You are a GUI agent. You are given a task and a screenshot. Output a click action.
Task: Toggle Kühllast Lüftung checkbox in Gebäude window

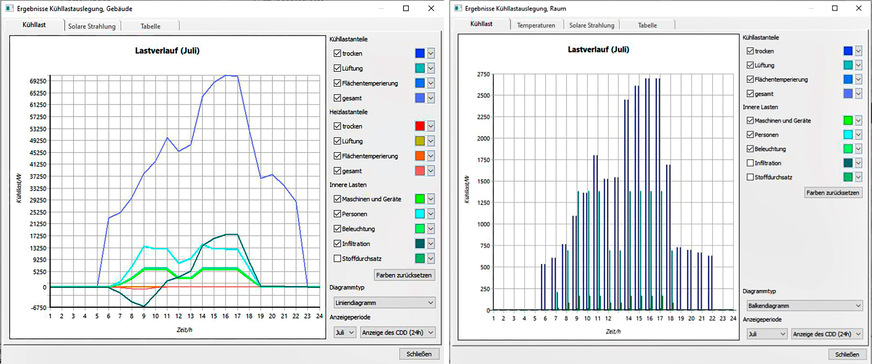click(x=336, y=68)
